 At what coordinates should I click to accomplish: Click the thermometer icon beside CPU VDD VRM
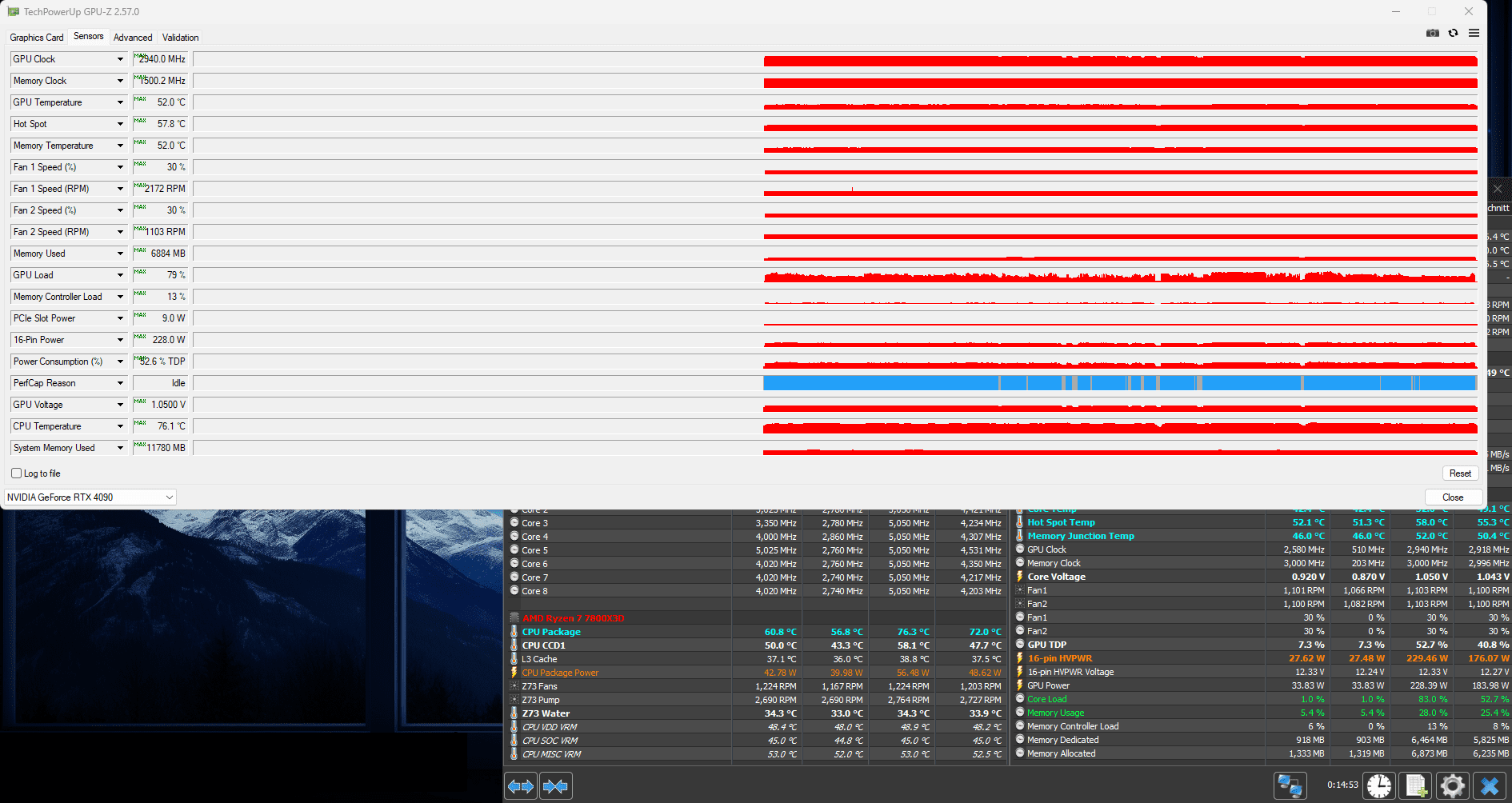pyautogui.click(x=514, y=727)
